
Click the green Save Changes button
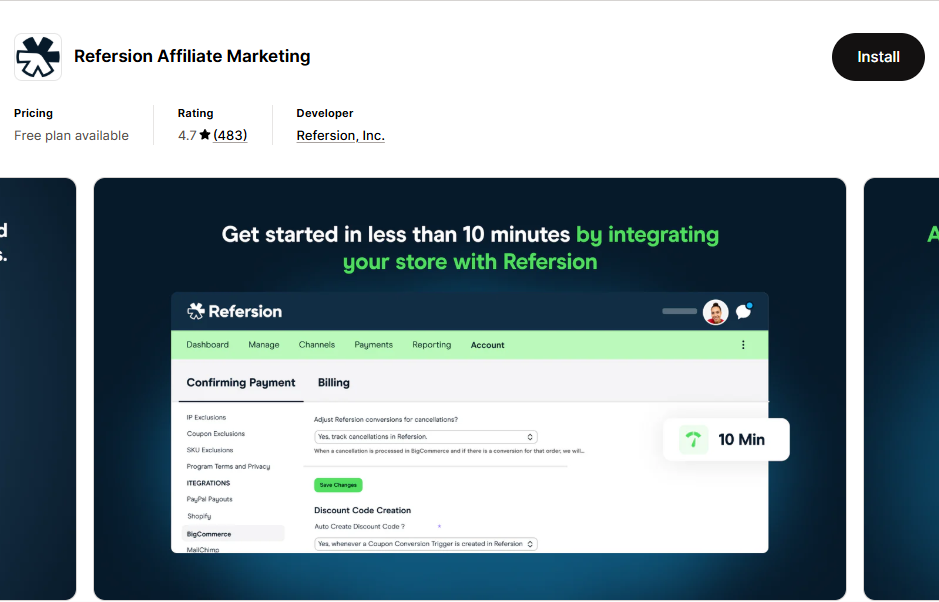tap(338, 485)
